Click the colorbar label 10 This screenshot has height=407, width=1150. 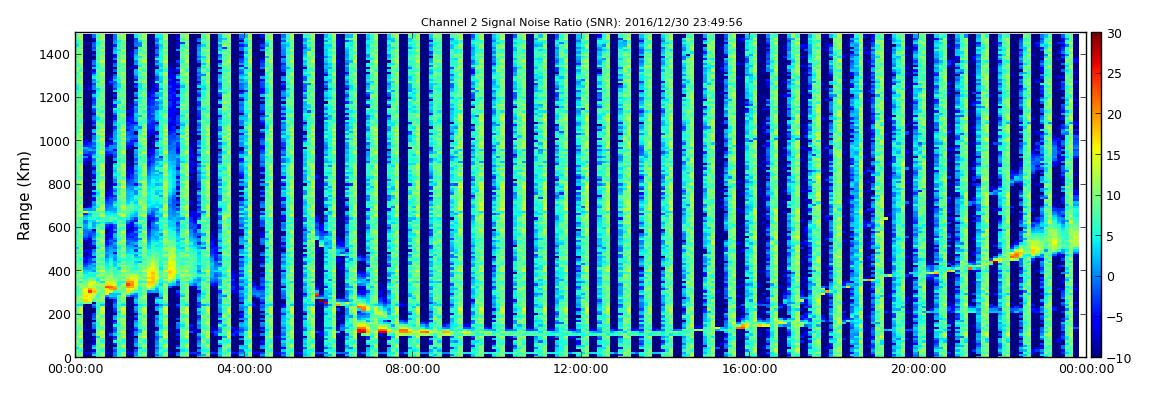click(x=1114, y=196)
